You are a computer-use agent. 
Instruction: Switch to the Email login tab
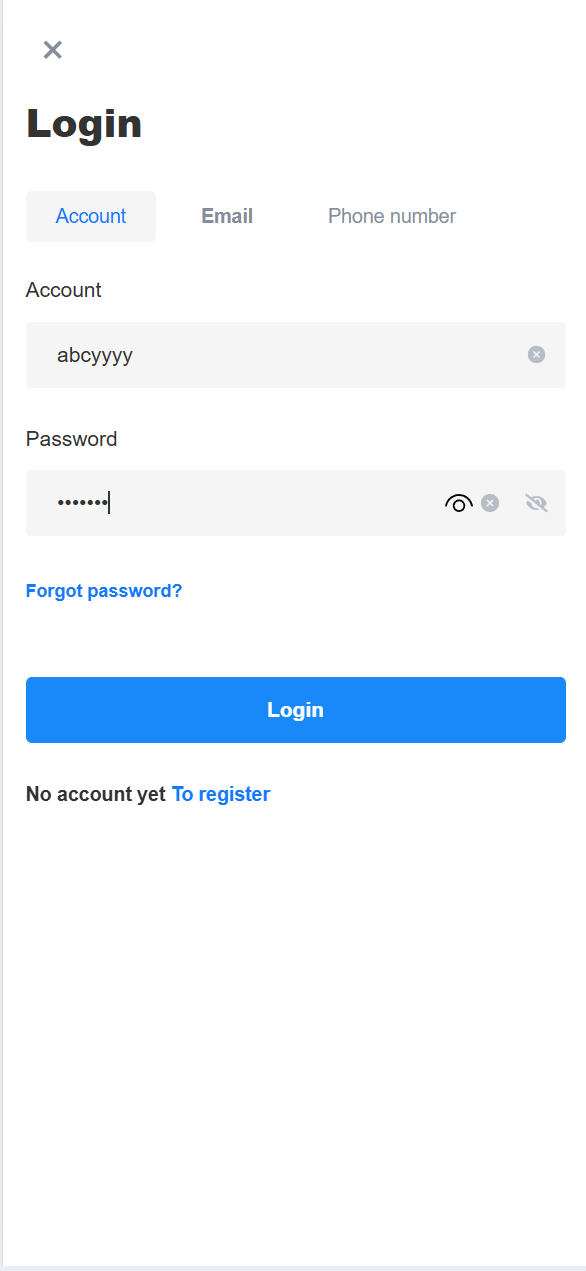coord(227,216)
